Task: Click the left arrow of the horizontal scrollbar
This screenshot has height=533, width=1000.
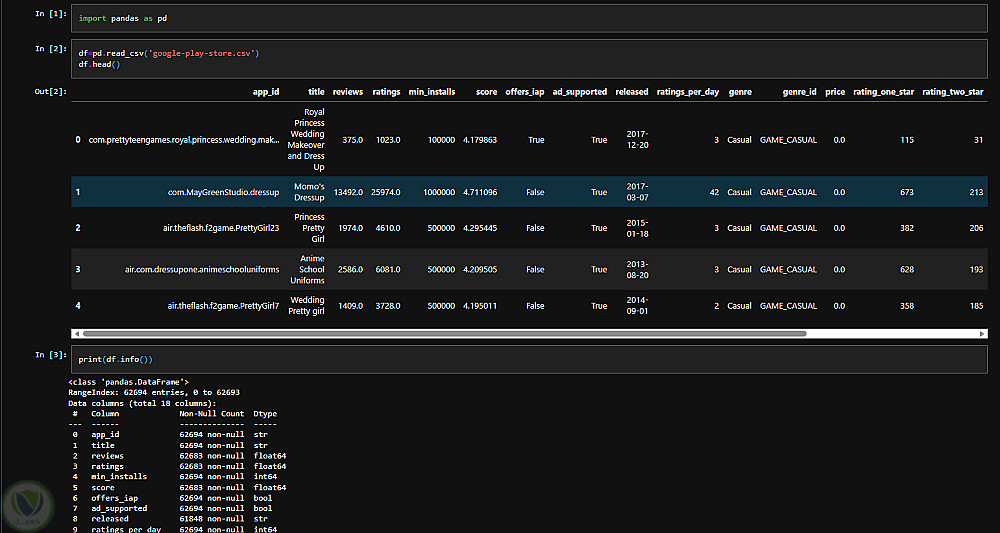Action: pyautogui.click(x=77, y=333)
